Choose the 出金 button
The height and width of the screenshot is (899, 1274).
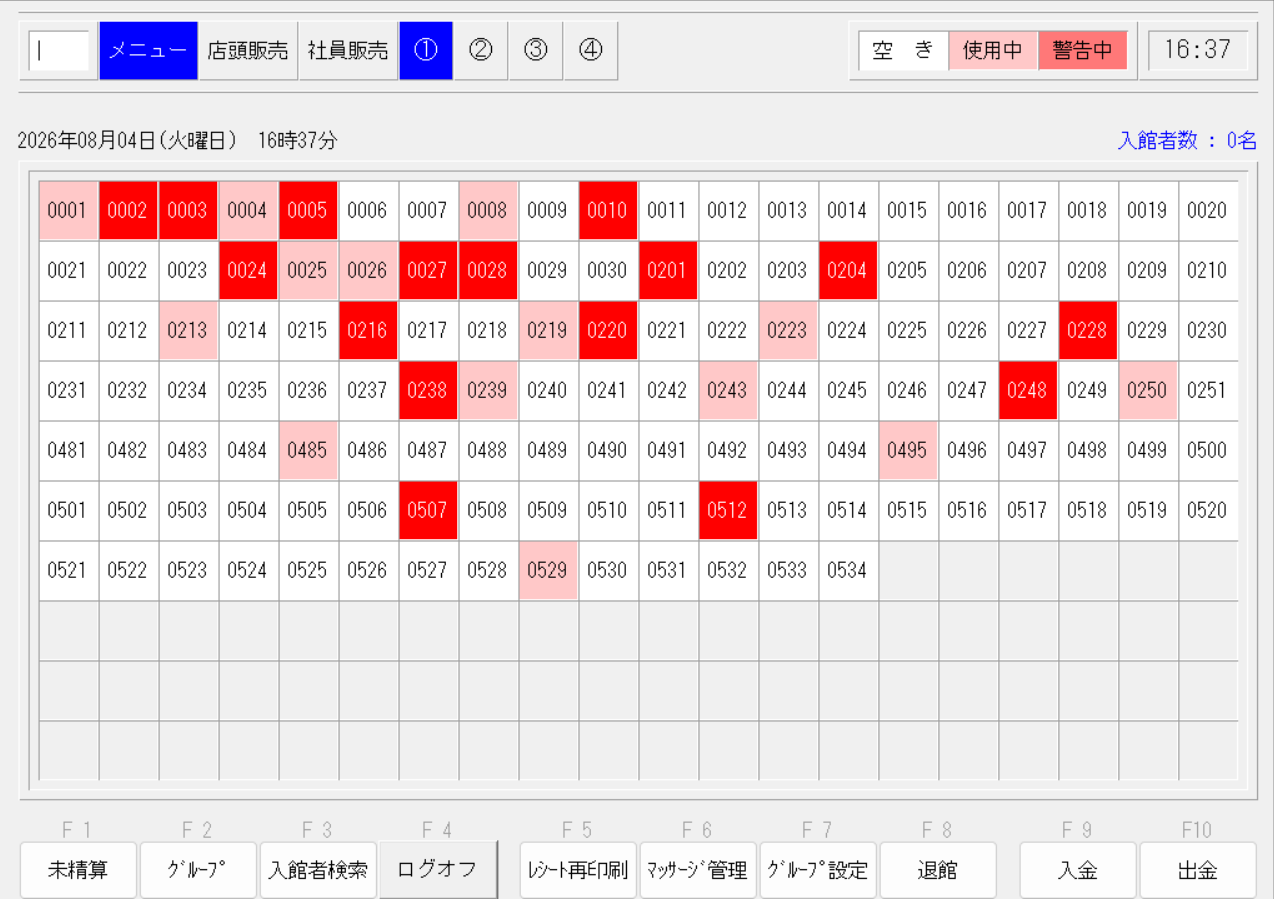(x=1198, y=870)
